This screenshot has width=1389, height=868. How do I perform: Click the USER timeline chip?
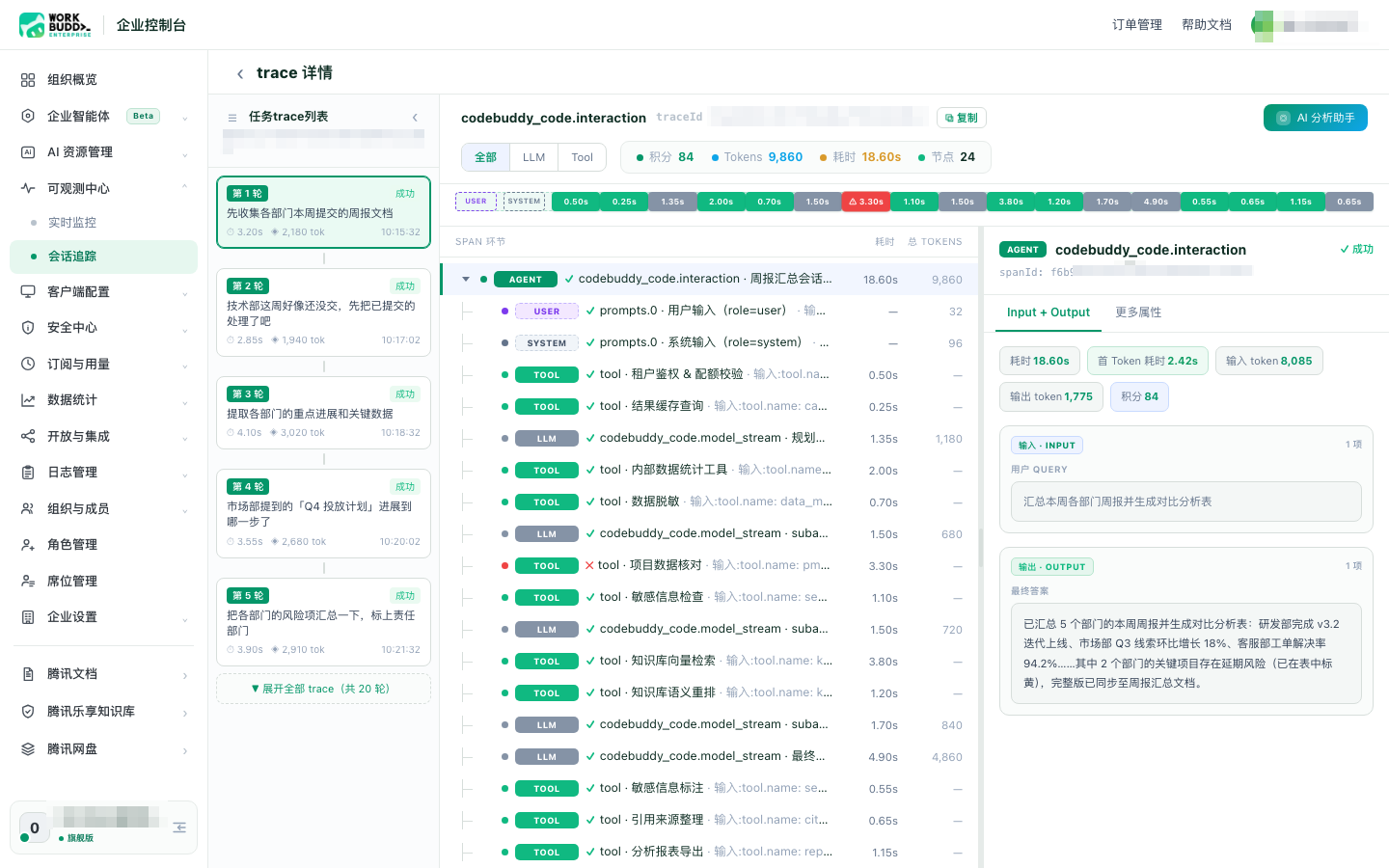(x=477, y=202)
